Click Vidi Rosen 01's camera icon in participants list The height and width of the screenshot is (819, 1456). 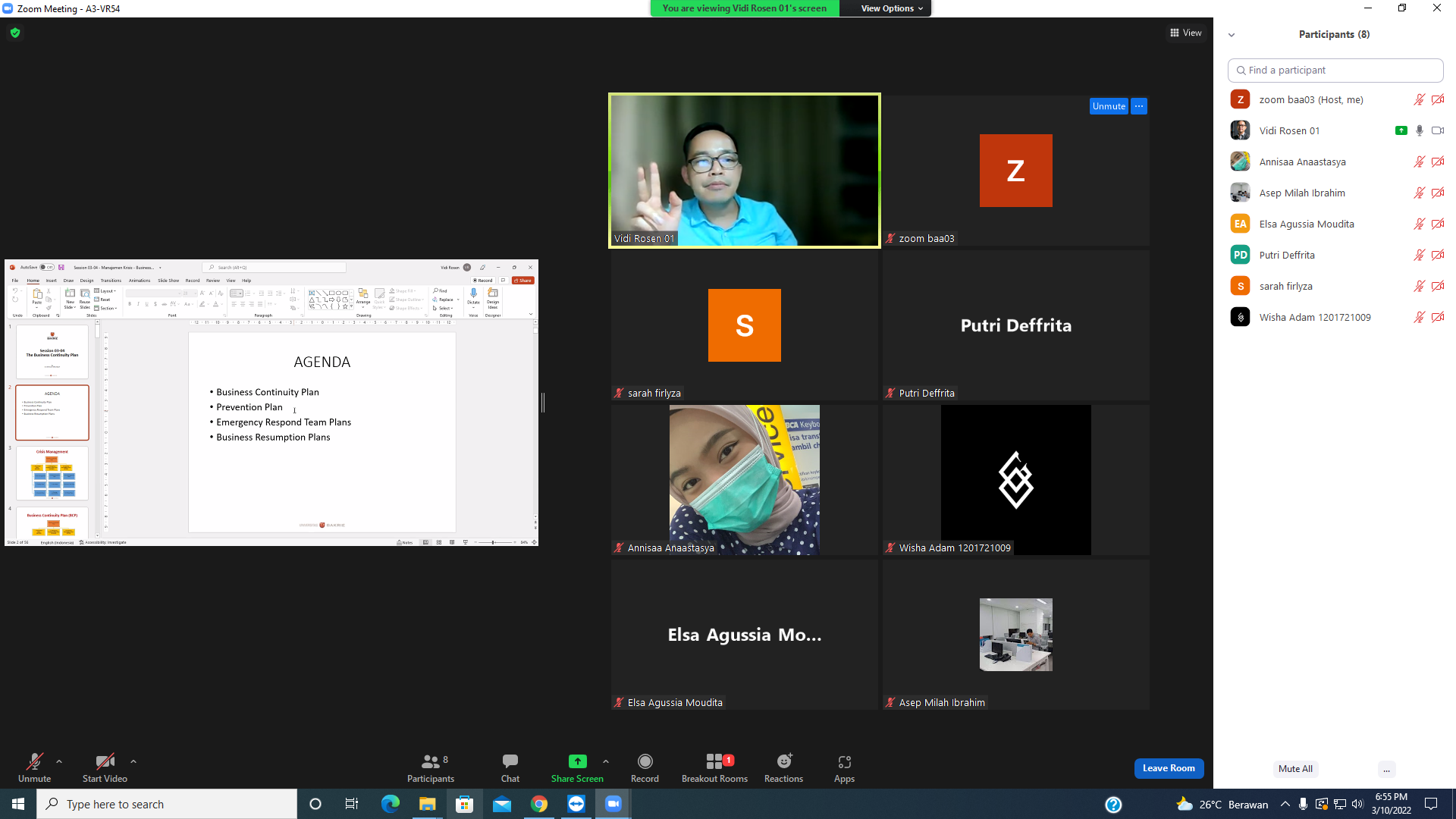1438,130
